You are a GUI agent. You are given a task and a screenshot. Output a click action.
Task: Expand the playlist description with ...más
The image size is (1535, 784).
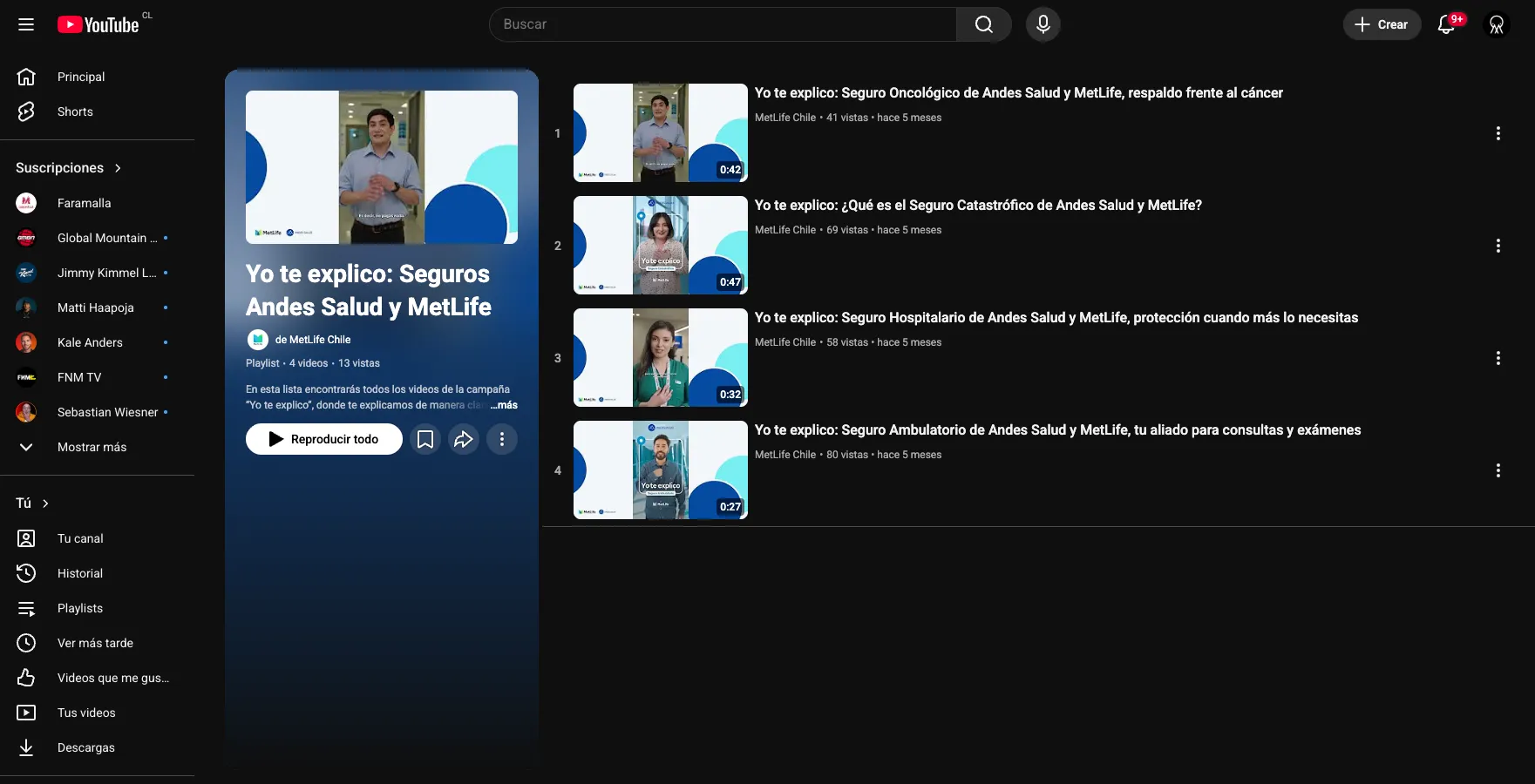click(503, 405)
